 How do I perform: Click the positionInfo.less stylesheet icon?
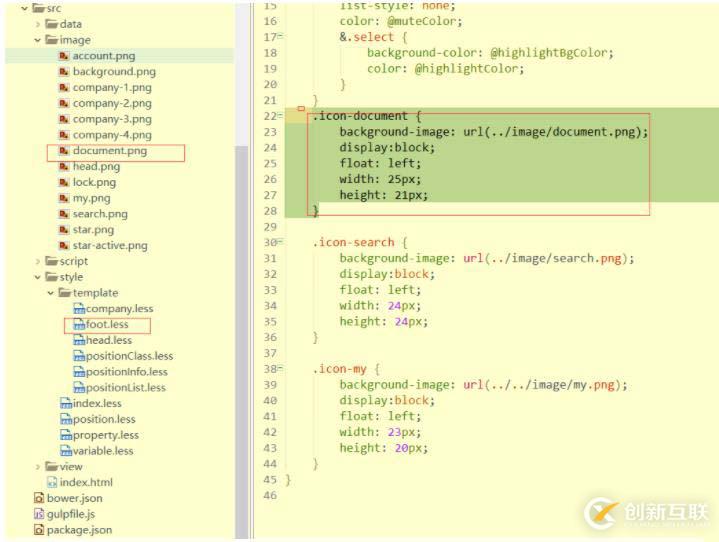tap(79, 372)
